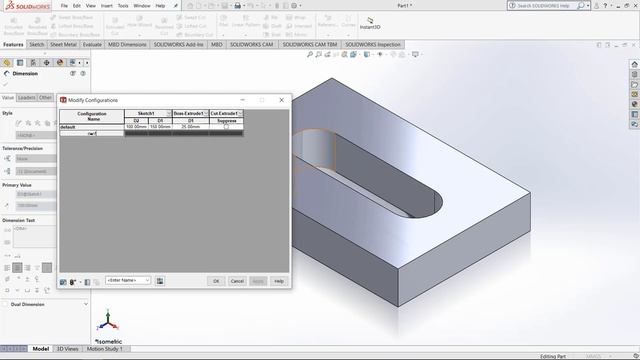The height and width of the screenshot is (360, 640).
Task: Open the DisplayManager color ball tab icon
Action: point(60,62)
